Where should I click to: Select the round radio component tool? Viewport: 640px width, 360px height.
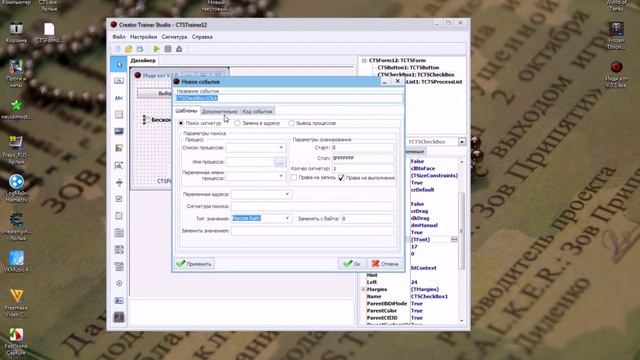coord(119,283)
